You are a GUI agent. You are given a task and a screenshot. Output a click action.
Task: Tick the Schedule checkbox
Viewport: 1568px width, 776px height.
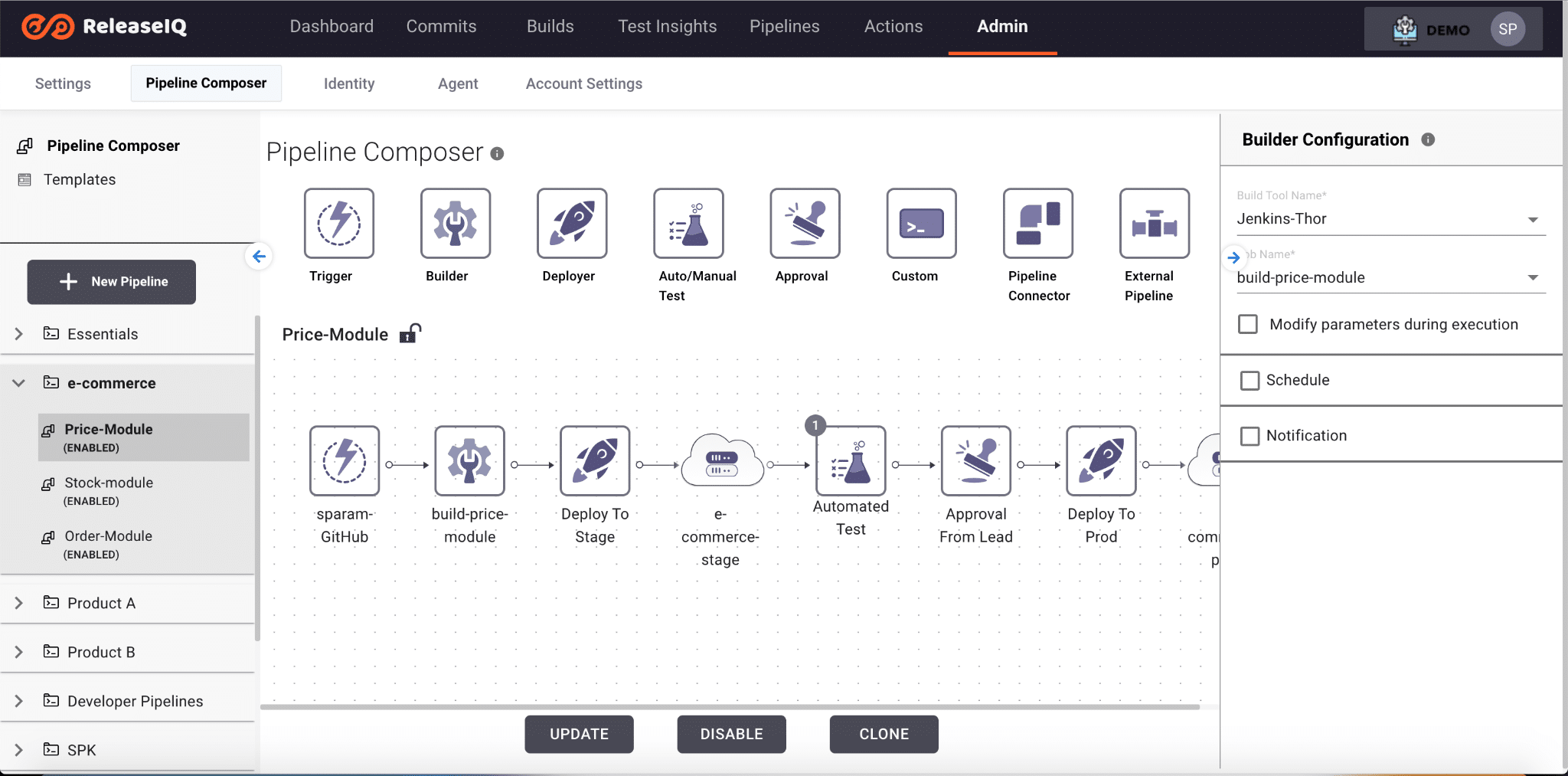point(1249,380)
